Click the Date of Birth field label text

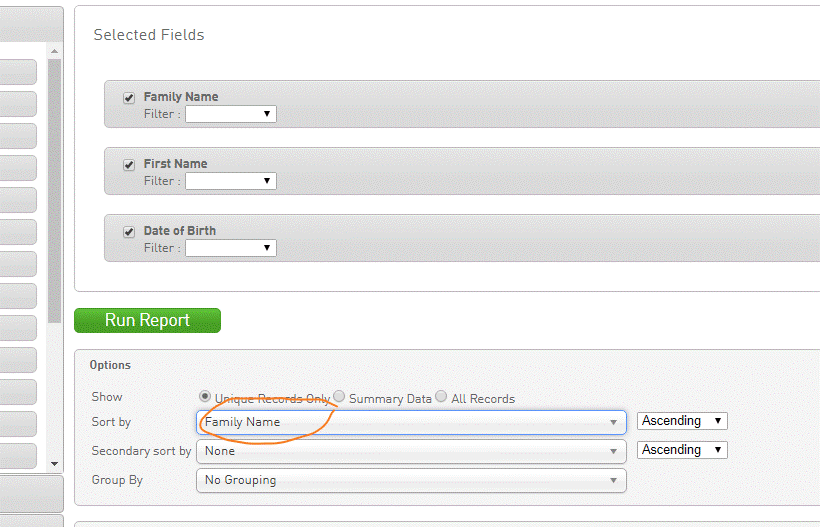(x=180, y=231)
